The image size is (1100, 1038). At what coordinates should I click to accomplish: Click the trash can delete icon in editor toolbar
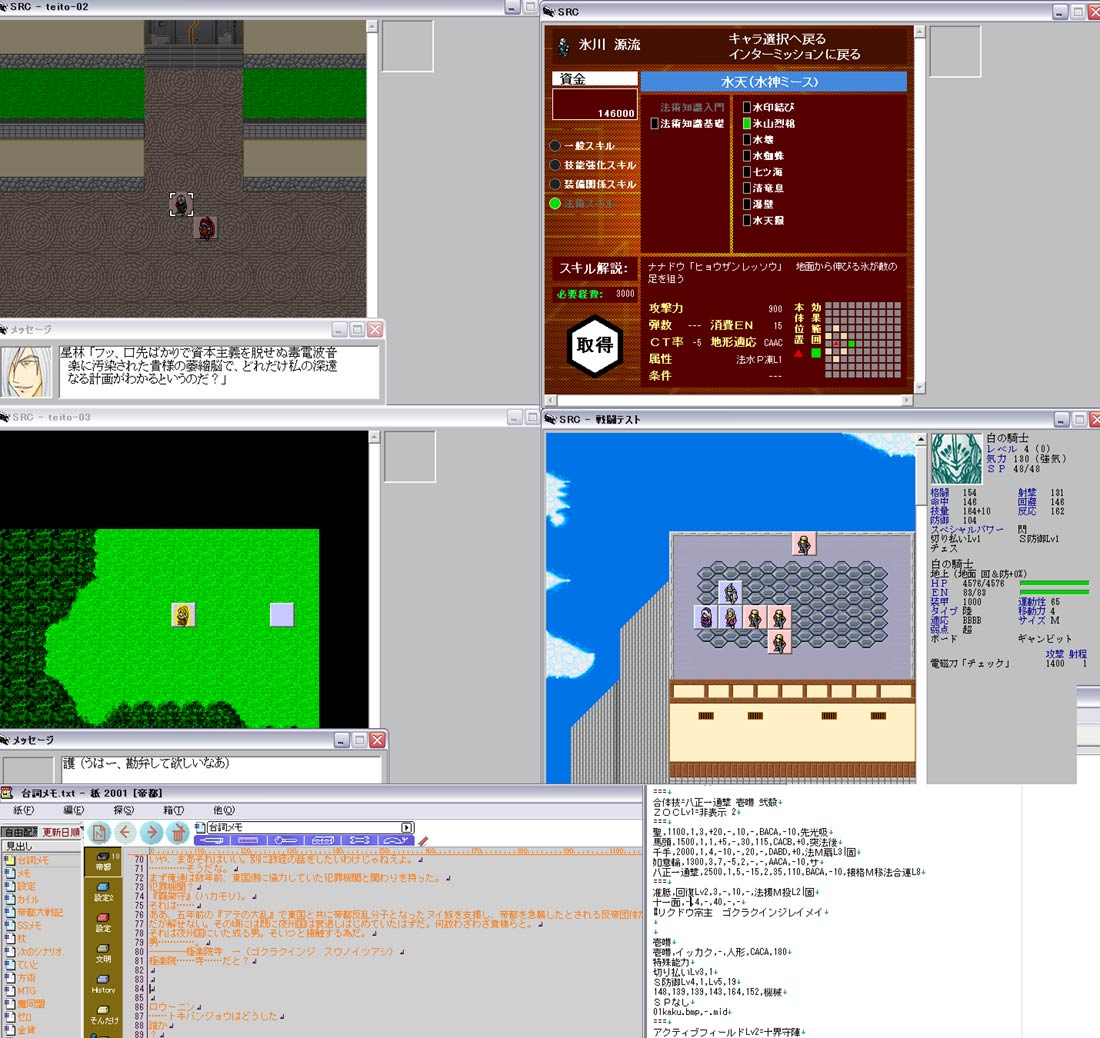[x=177, y=832]
